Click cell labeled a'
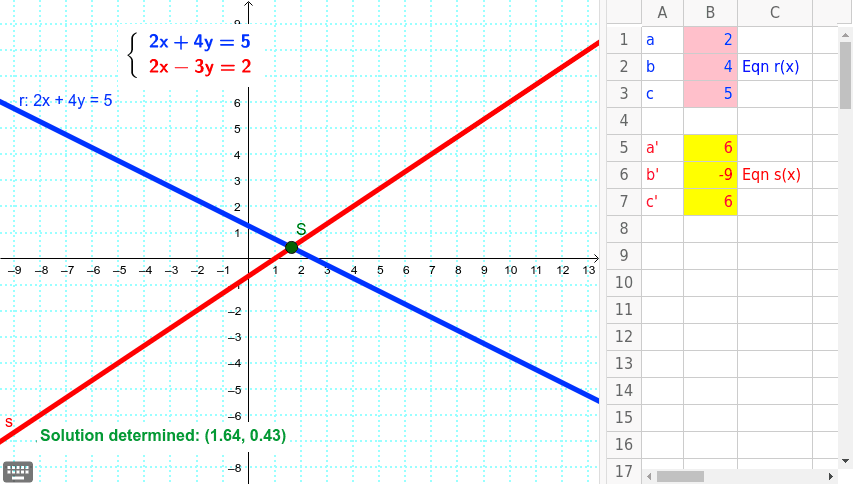The image size is (855, 486). tap(663, 148)
